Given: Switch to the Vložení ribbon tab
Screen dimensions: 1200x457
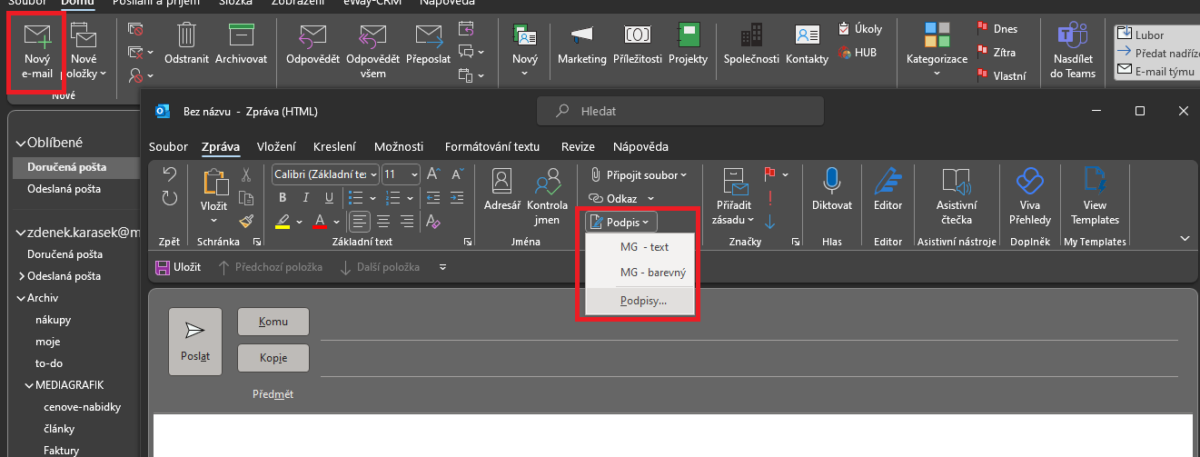Looking at the screenshot, I should tap(276, 146).
